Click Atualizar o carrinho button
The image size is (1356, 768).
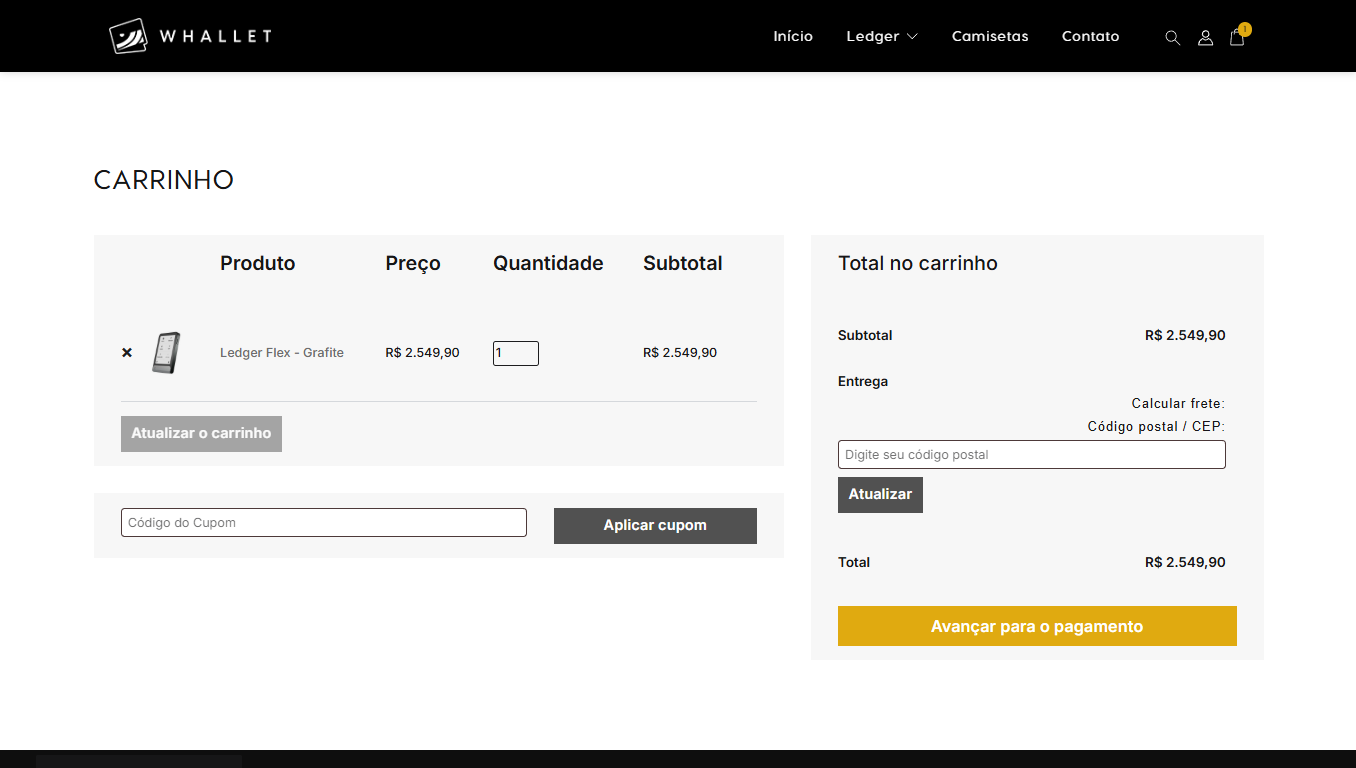pos(201,433)
